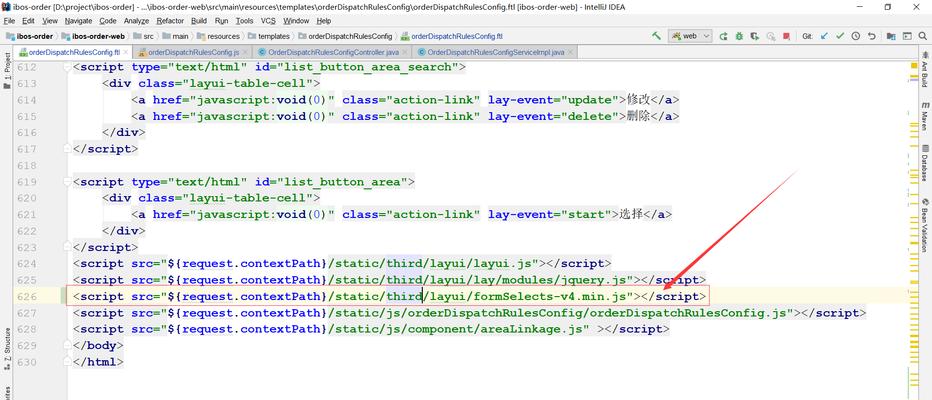Open the Ant Build tool window
932x400 pixels.
point(925,69)
